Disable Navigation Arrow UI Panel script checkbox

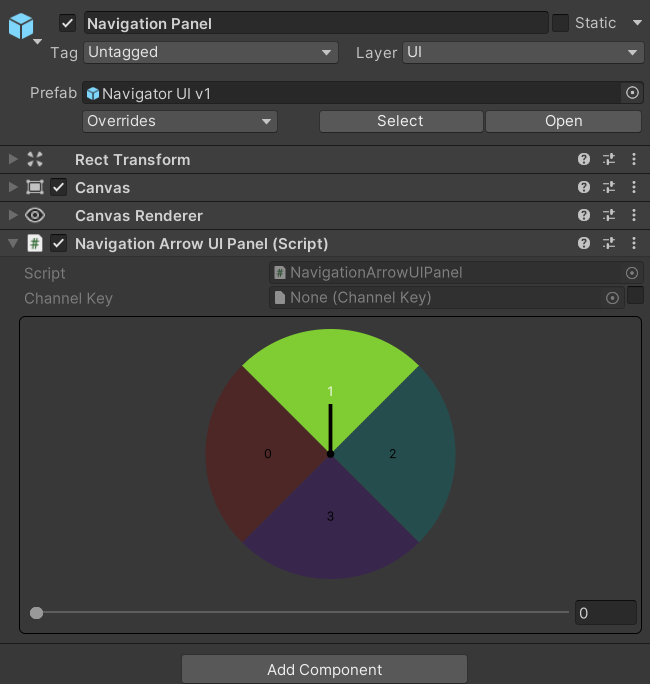[x=58, y=243]
